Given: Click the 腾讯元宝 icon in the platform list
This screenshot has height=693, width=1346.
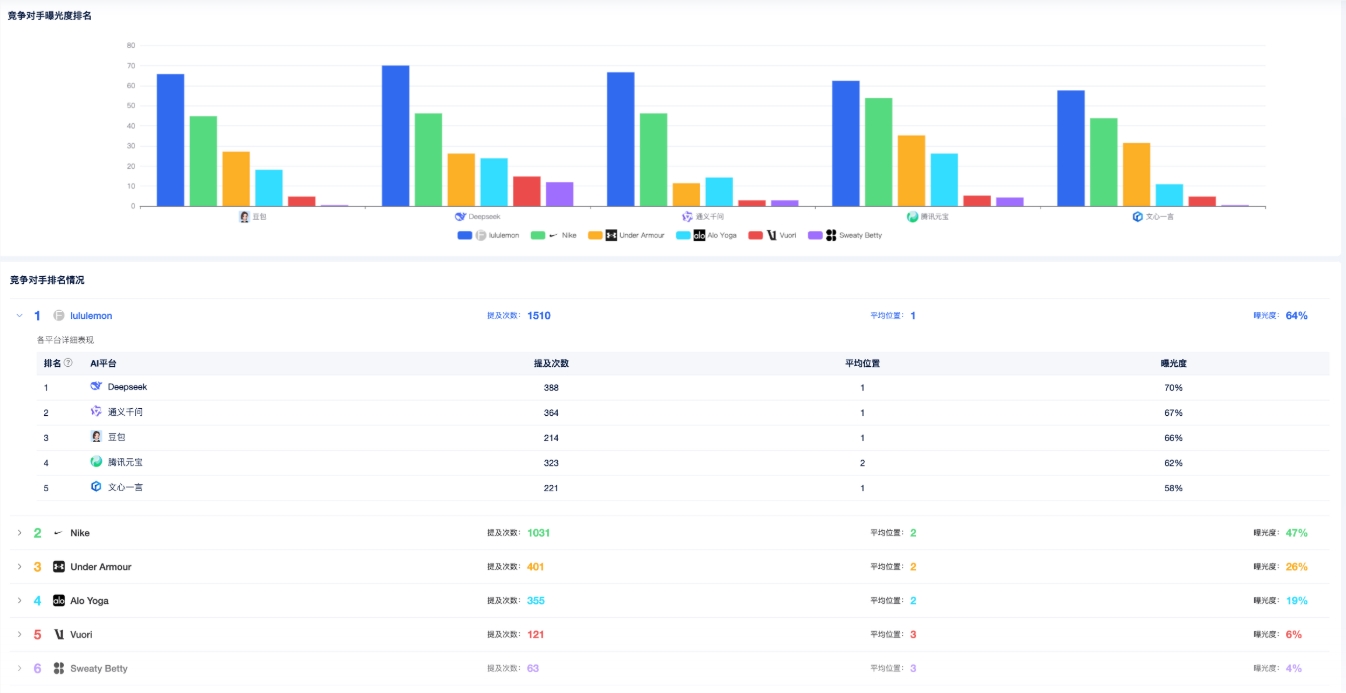Looking at the screenshot, I should 97,462.
